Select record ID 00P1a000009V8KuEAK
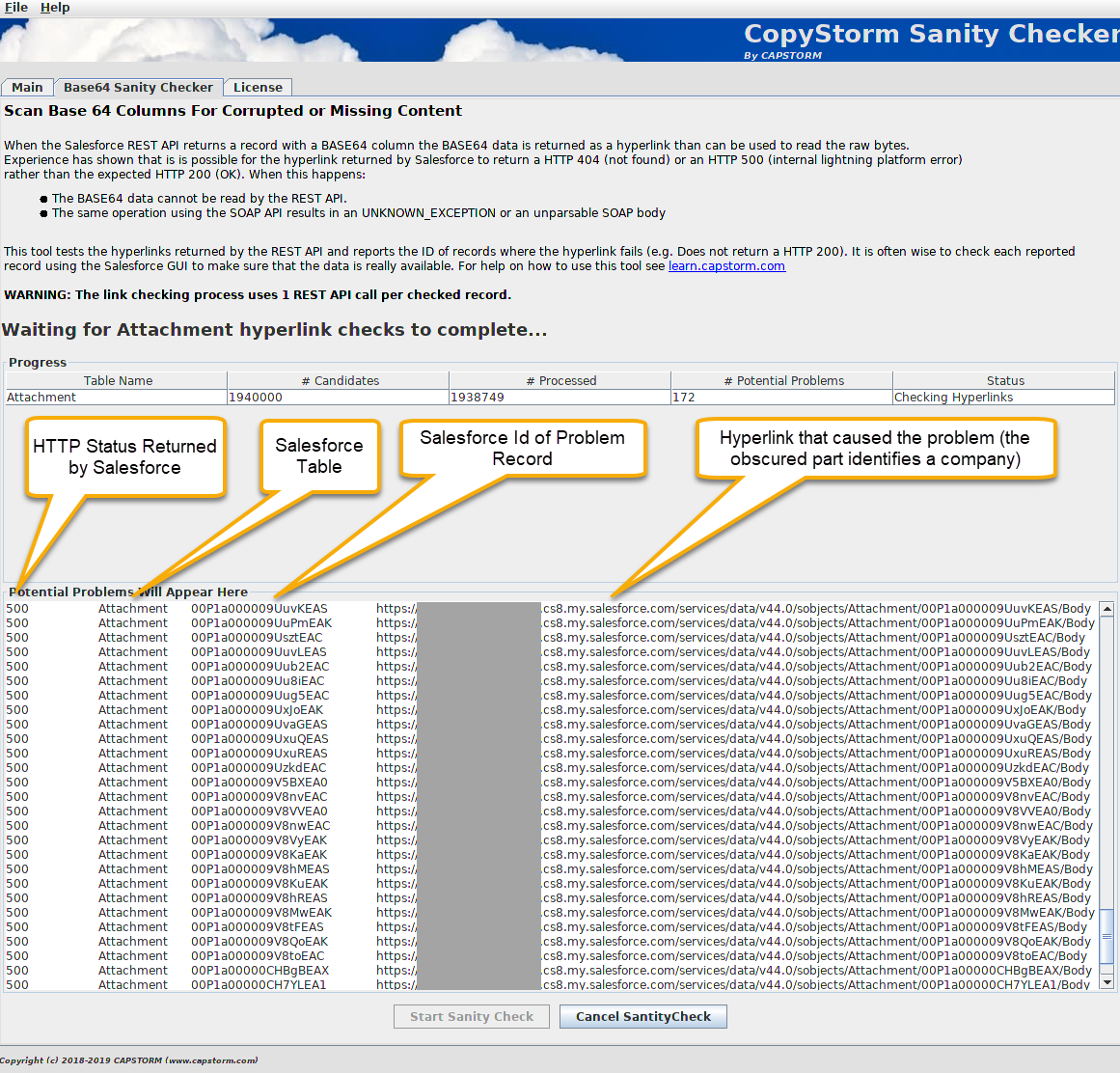Viewport: 1120px width, 1073px height. tap(260, 884)
